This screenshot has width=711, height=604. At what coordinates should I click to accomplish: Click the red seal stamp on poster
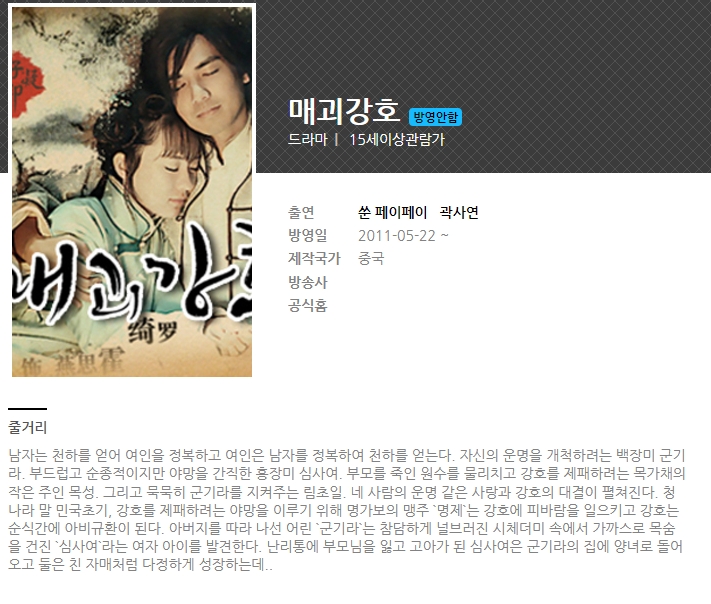[x=28, y=84]
